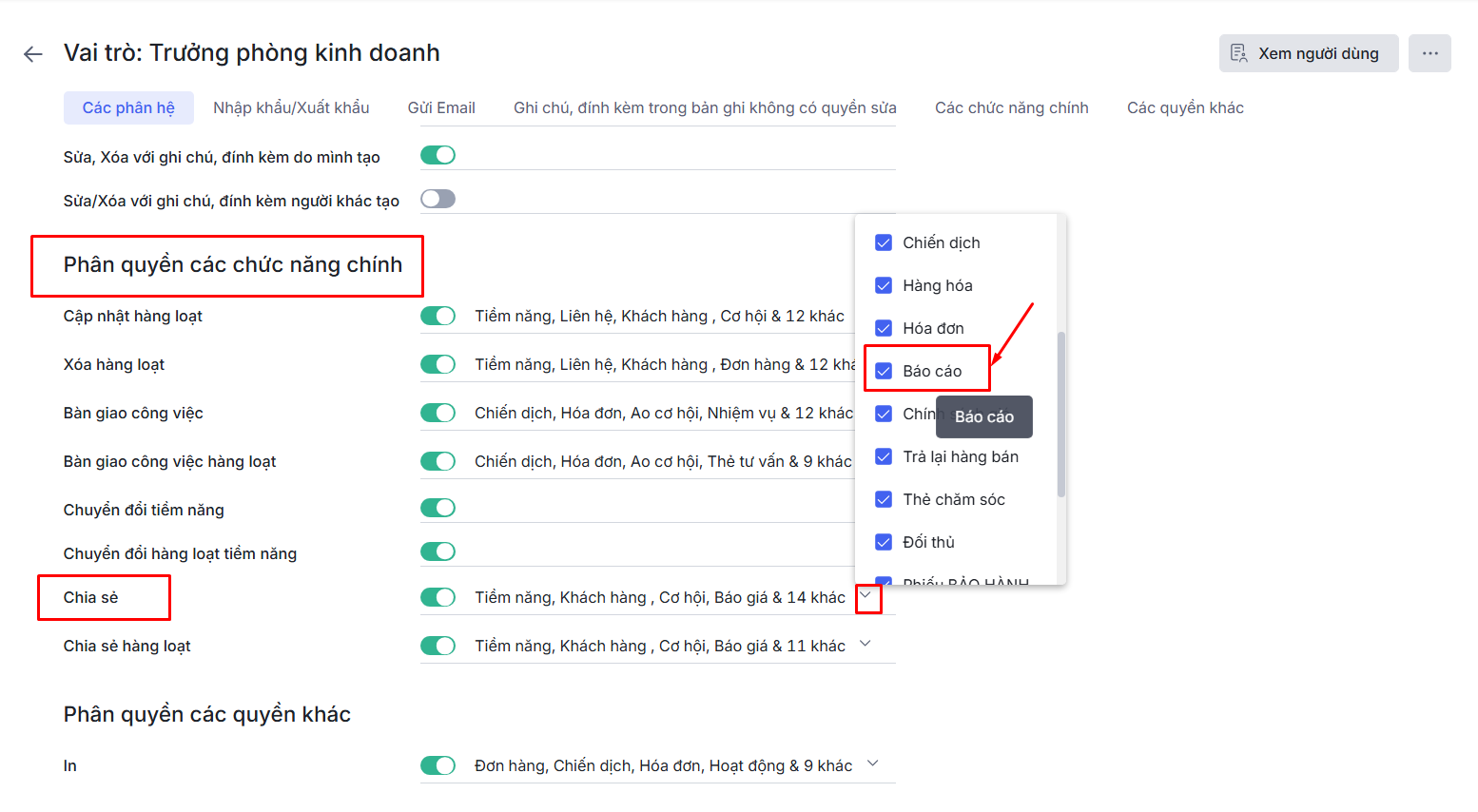Select the Các quyền khác tab
Image resolution: width=1478 pixels, height=812 pixels.
click(1185, 107)
